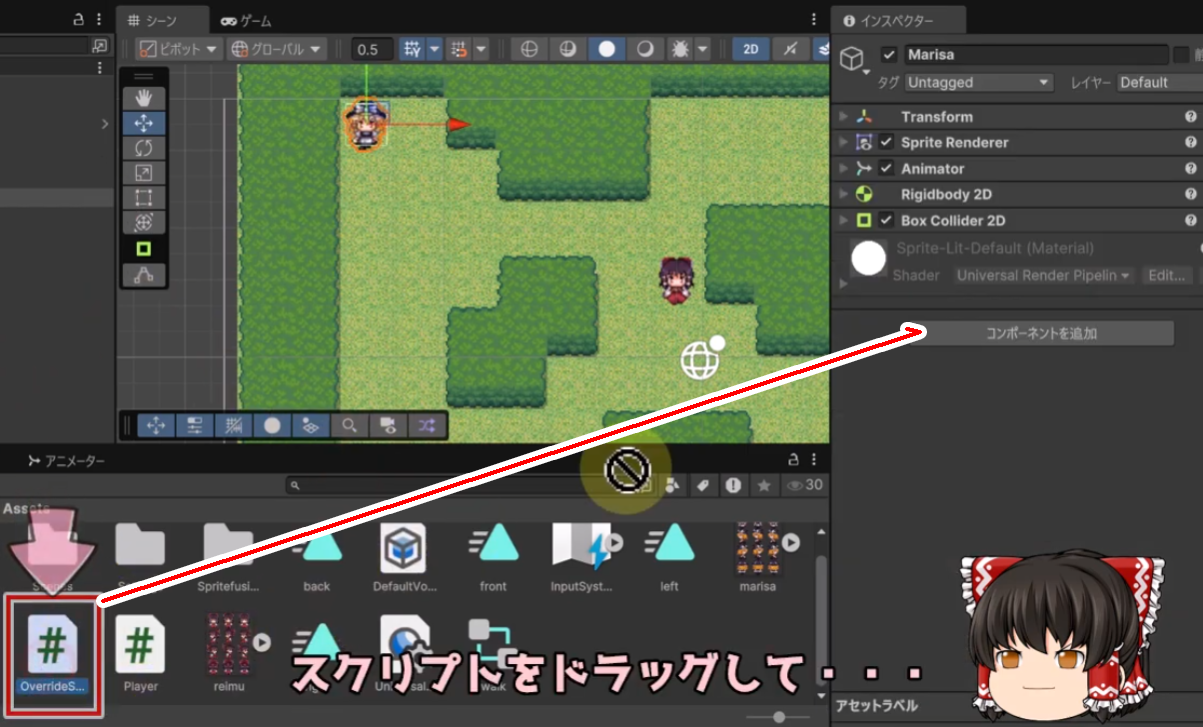Toggle the grid snapping icon

pyautogui.click(x=412, y=49)
